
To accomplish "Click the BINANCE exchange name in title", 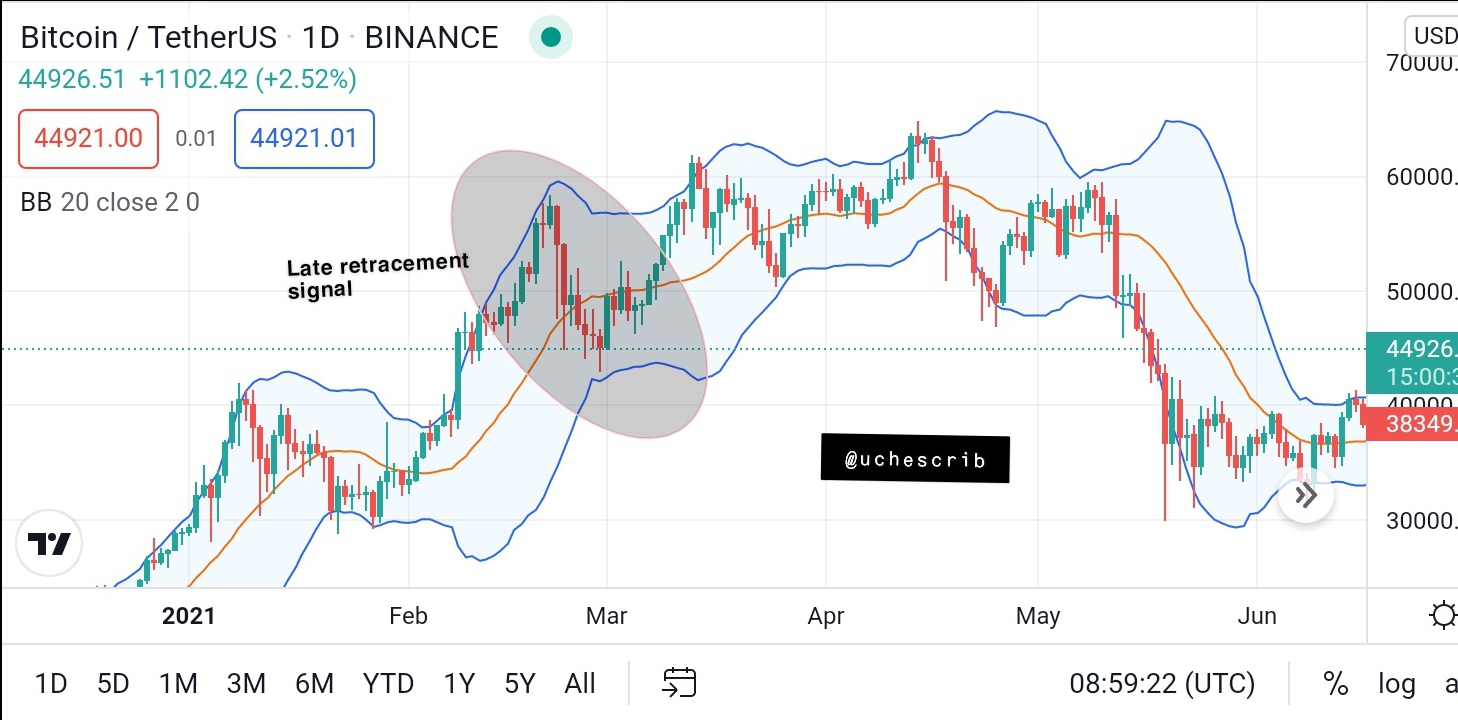I will (x=431, y=38).
